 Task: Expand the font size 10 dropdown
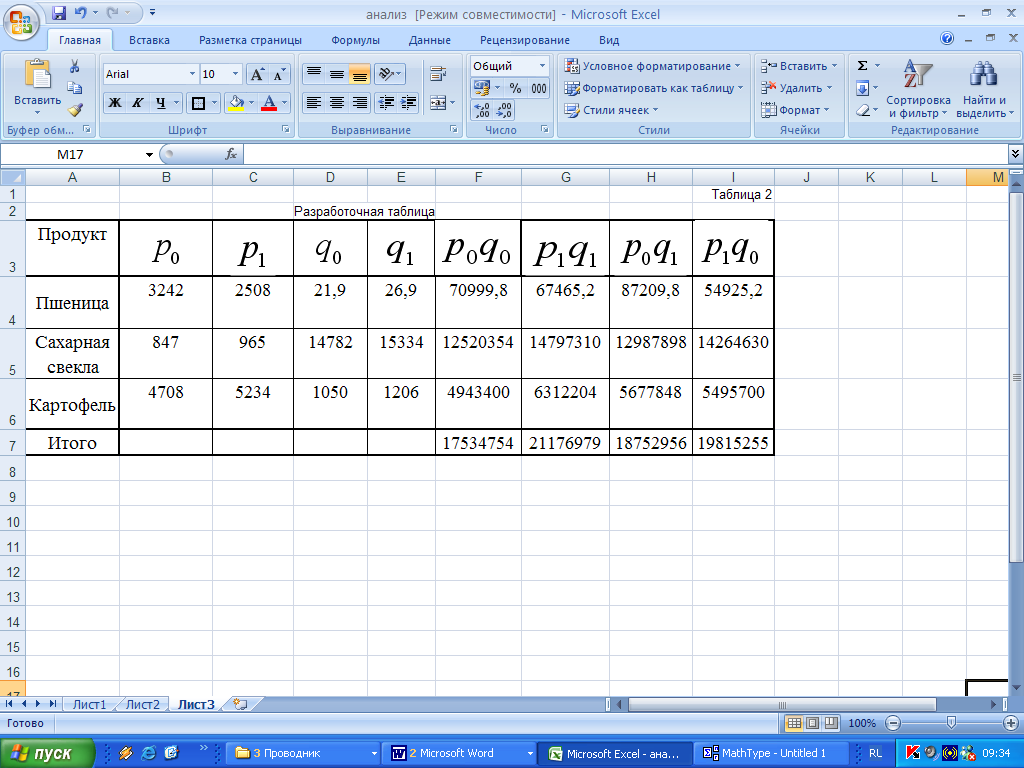pos(236,74)
